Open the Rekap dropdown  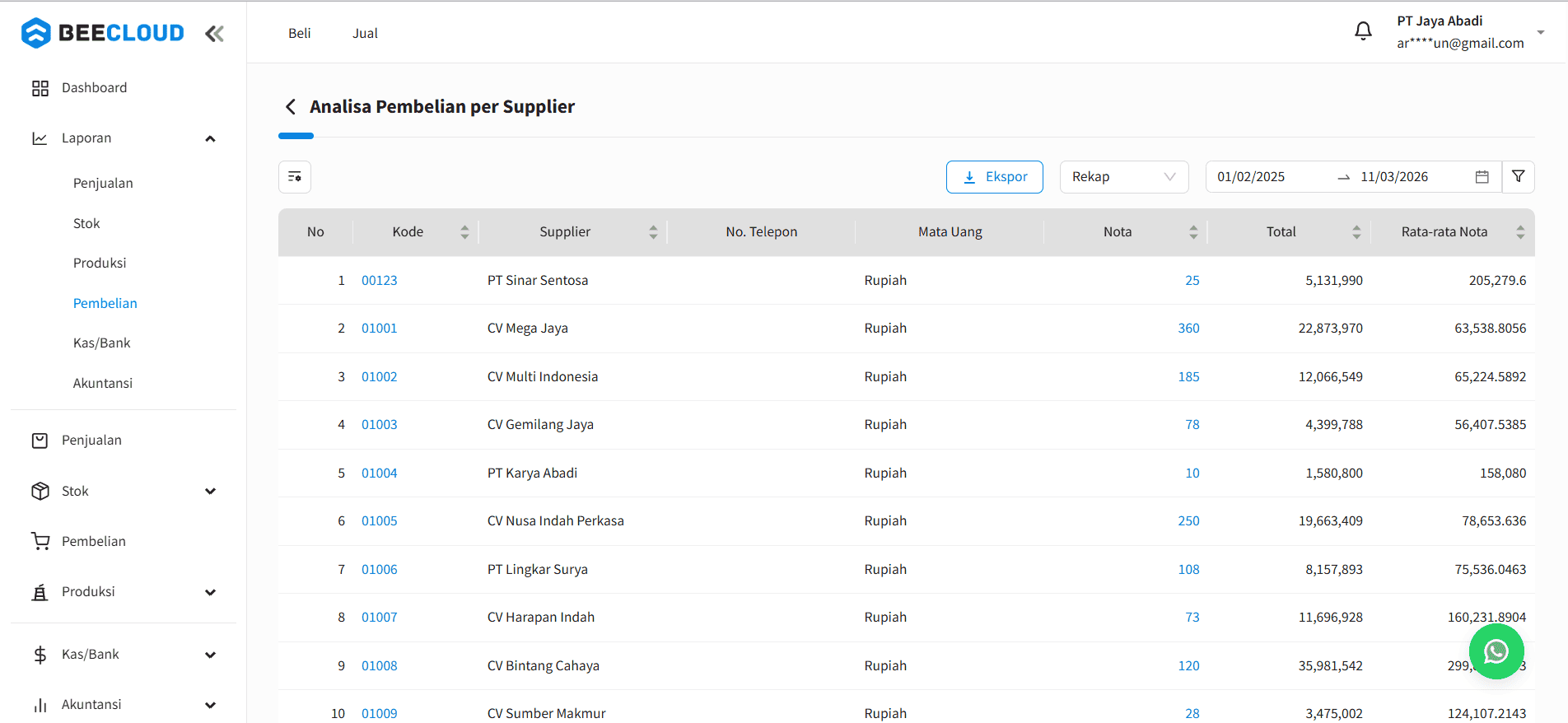tap(1123, 177)
